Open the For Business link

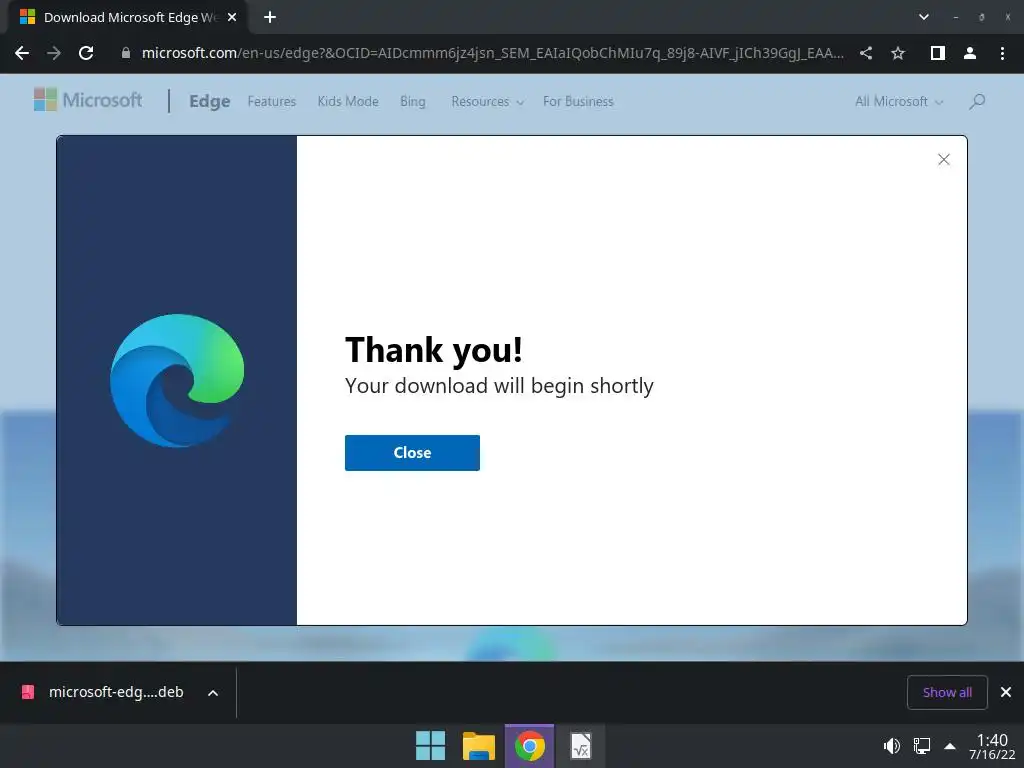(x=578, y=101)
